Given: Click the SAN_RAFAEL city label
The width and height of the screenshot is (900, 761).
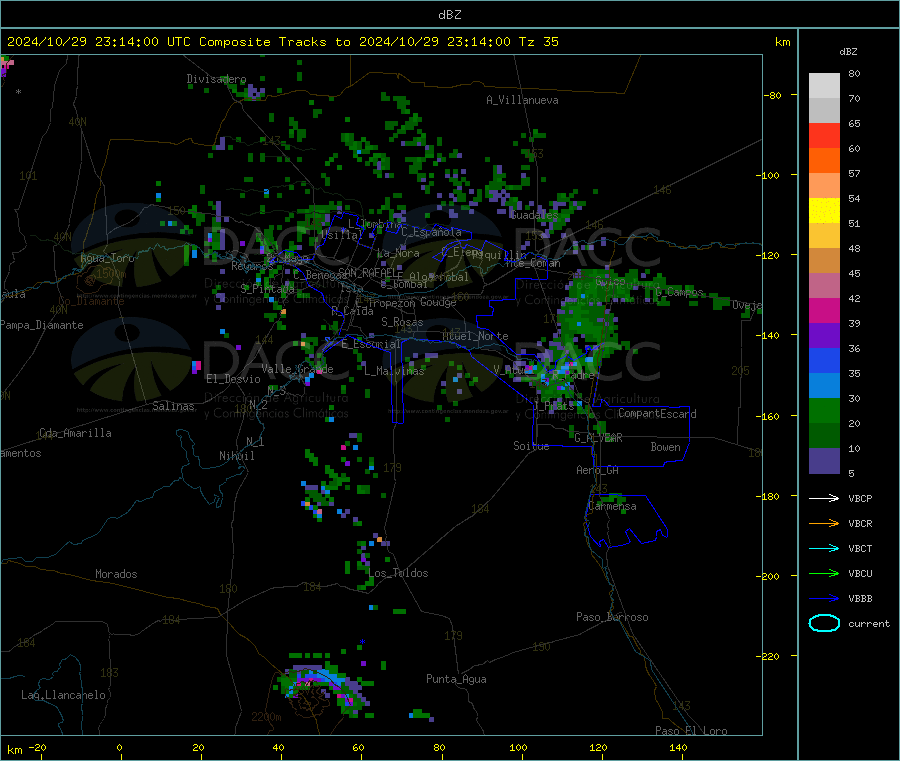Looking at the screenshot, I should pyautogui.click(x=370, y=272).
